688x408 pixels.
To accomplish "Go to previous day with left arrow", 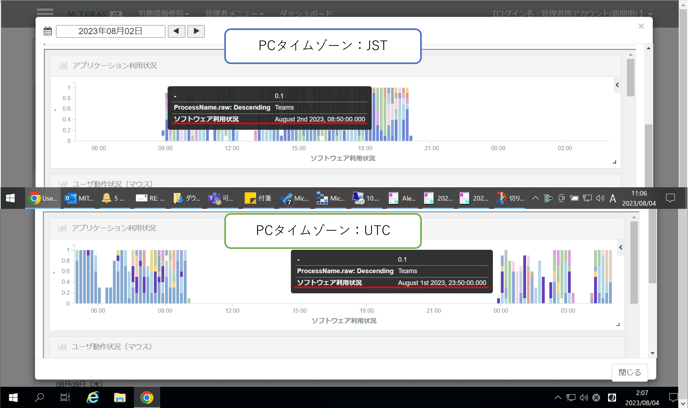I will click(177, 32).
